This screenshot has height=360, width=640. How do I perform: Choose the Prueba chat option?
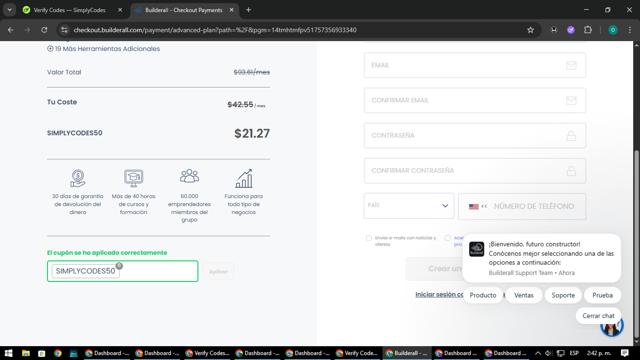pyautogui.click(x=602, y=295)
